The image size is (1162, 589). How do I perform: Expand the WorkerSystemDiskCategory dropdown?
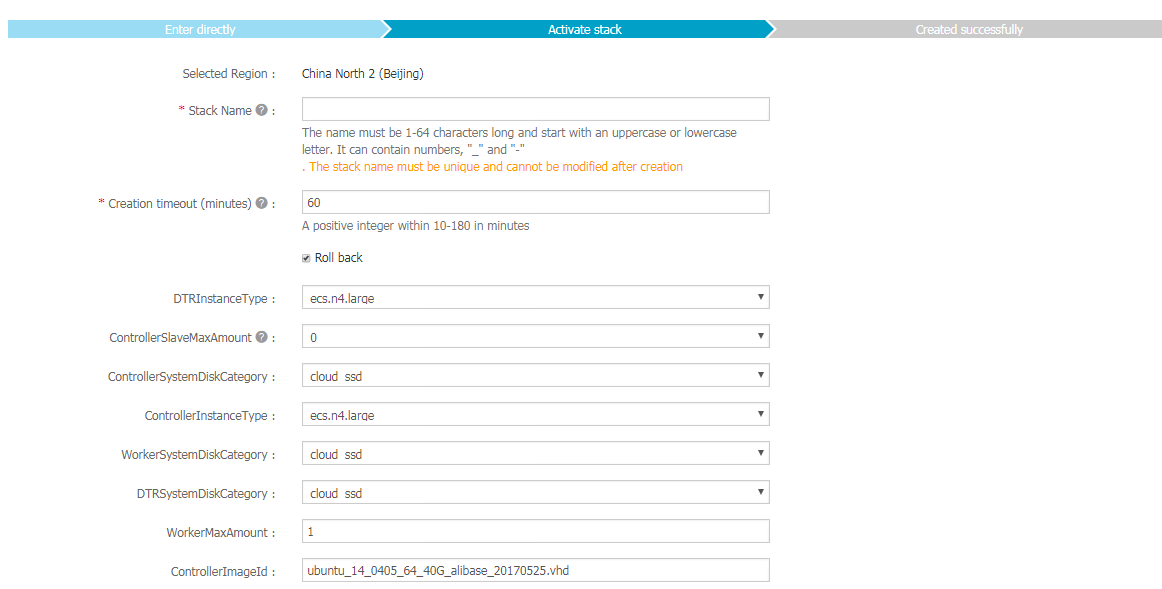535,454
